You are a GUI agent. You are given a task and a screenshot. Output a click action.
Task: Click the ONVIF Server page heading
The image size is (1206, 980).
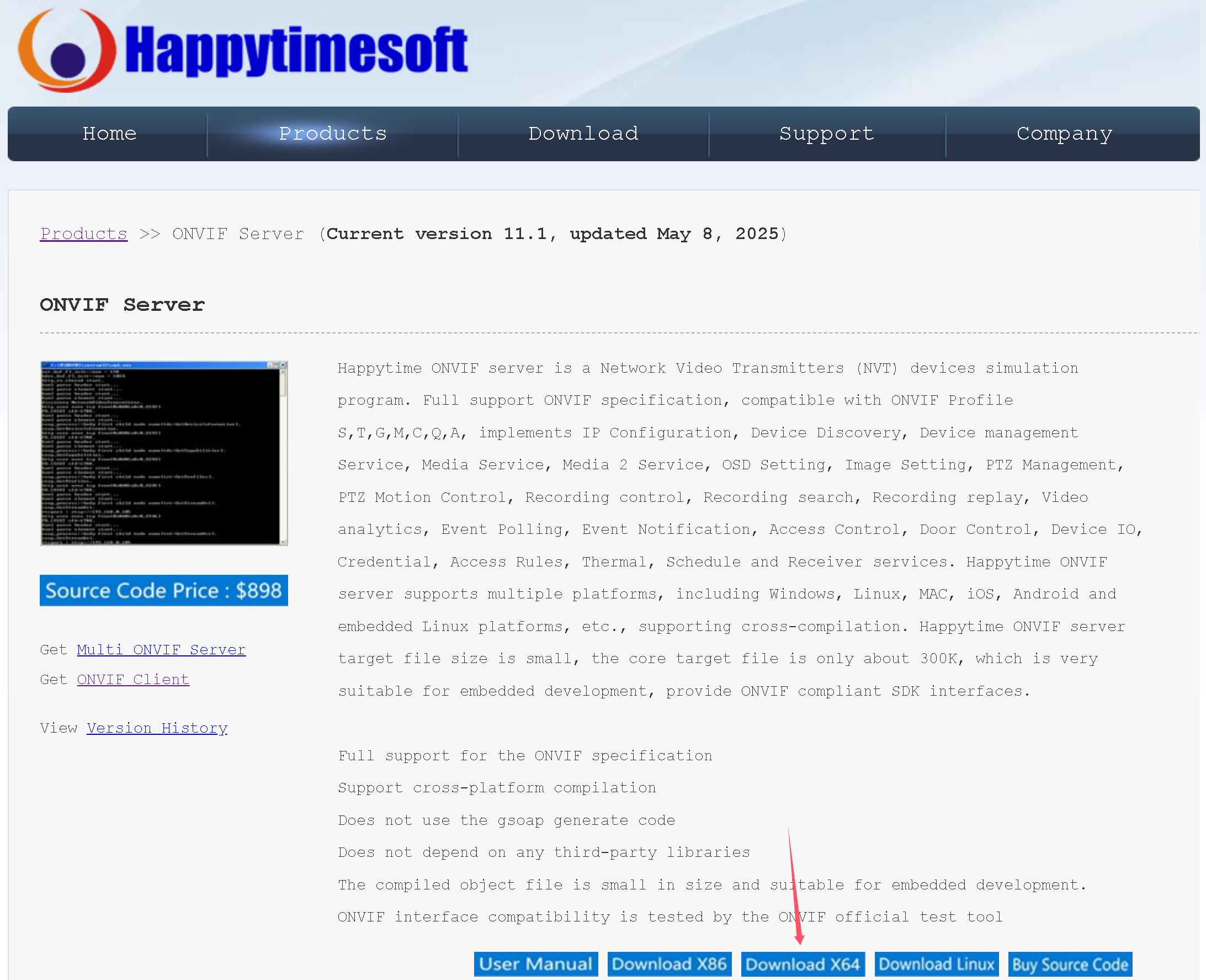tap(122, 305)
